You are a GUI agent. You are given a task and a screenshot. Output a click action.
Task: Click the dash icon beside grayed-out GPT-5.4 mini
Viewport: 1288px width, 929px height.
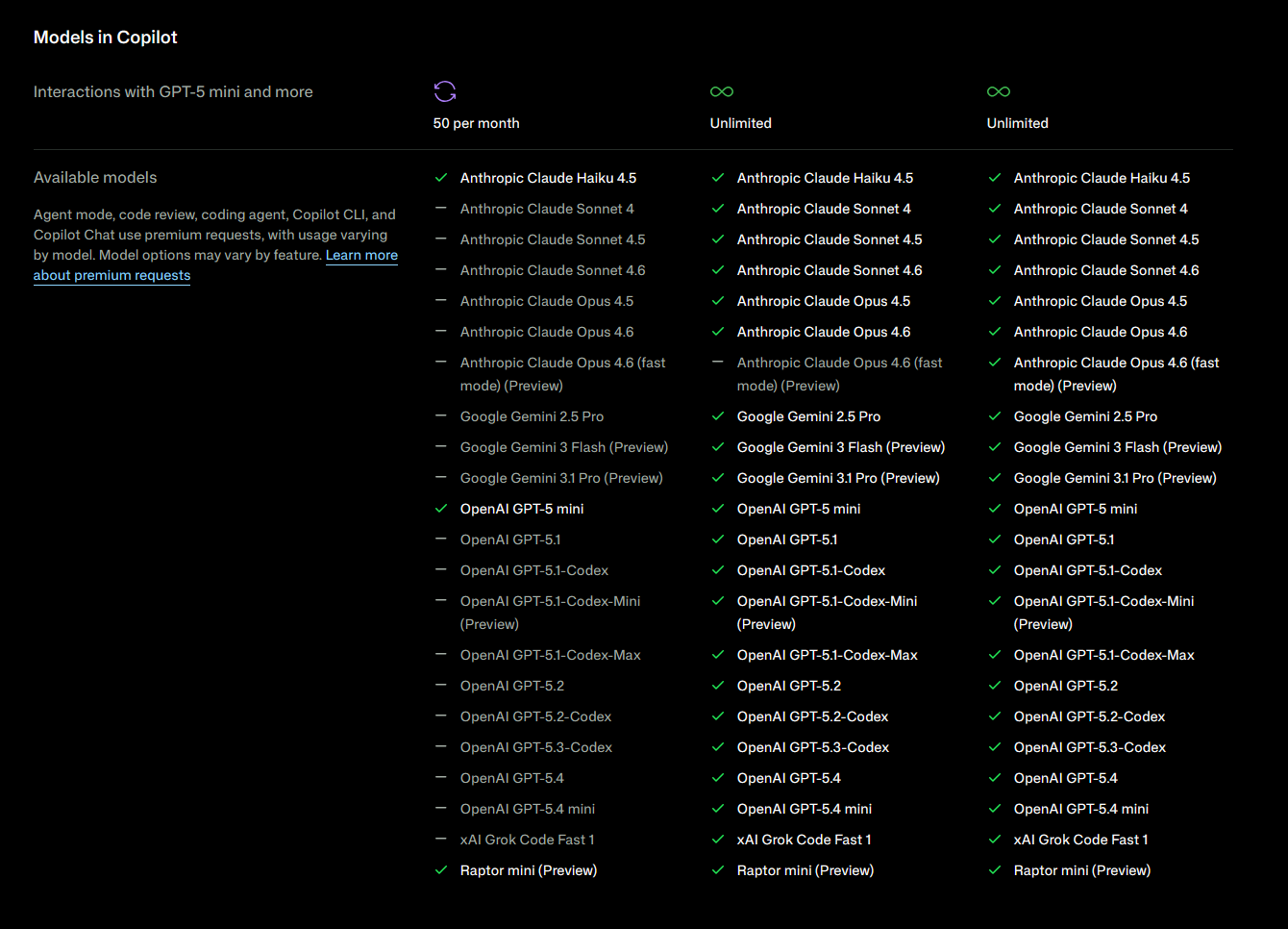tap(441, 808)
